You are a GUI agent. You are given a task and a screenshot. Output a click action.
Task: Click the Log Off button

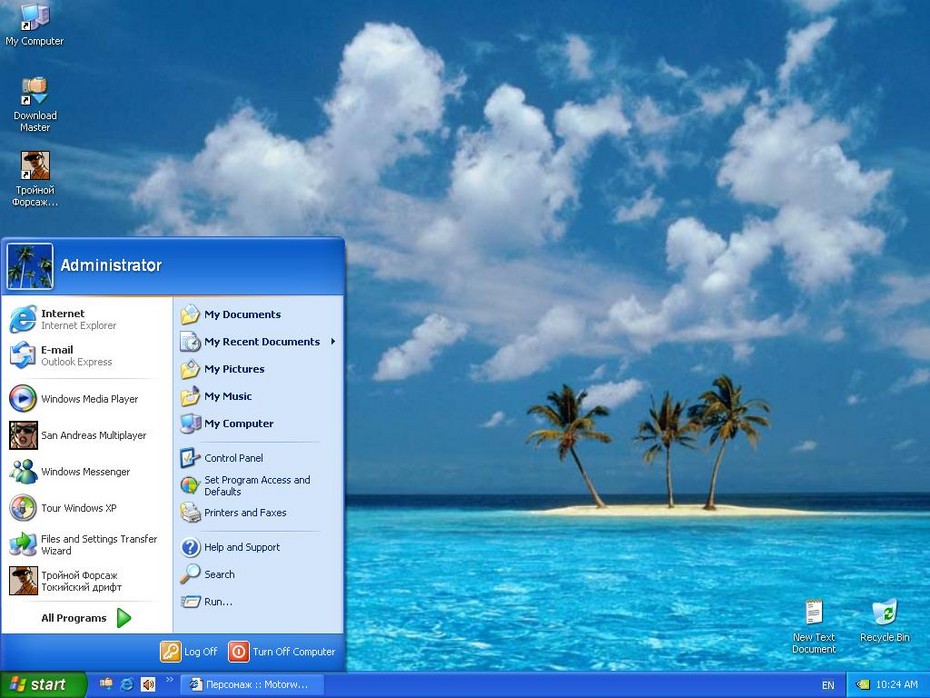click(189, 652)
